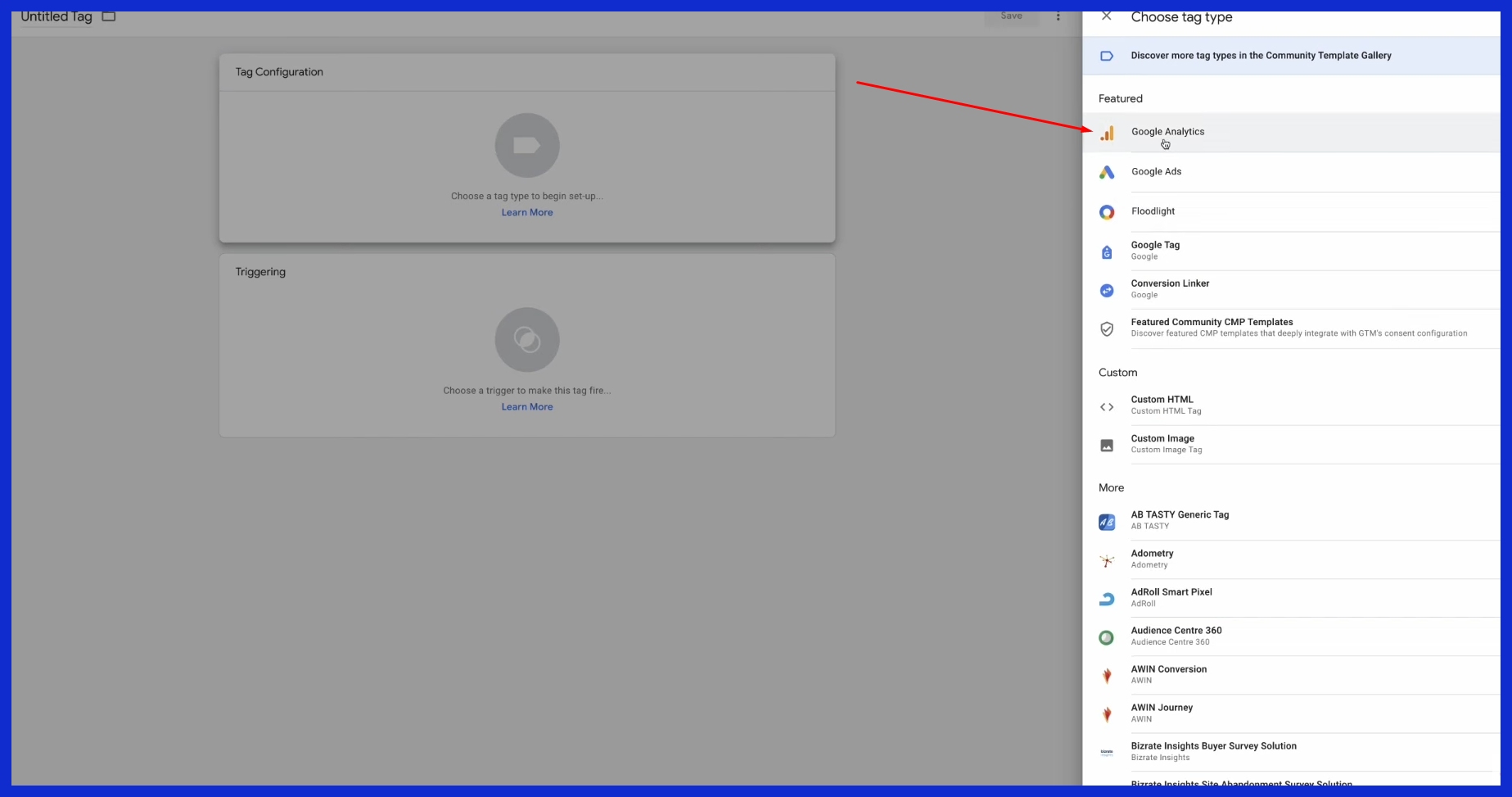Click the tag icon in Tag Configuration
This screenshot has height=797, width=1512.
(x=527, y=146)
